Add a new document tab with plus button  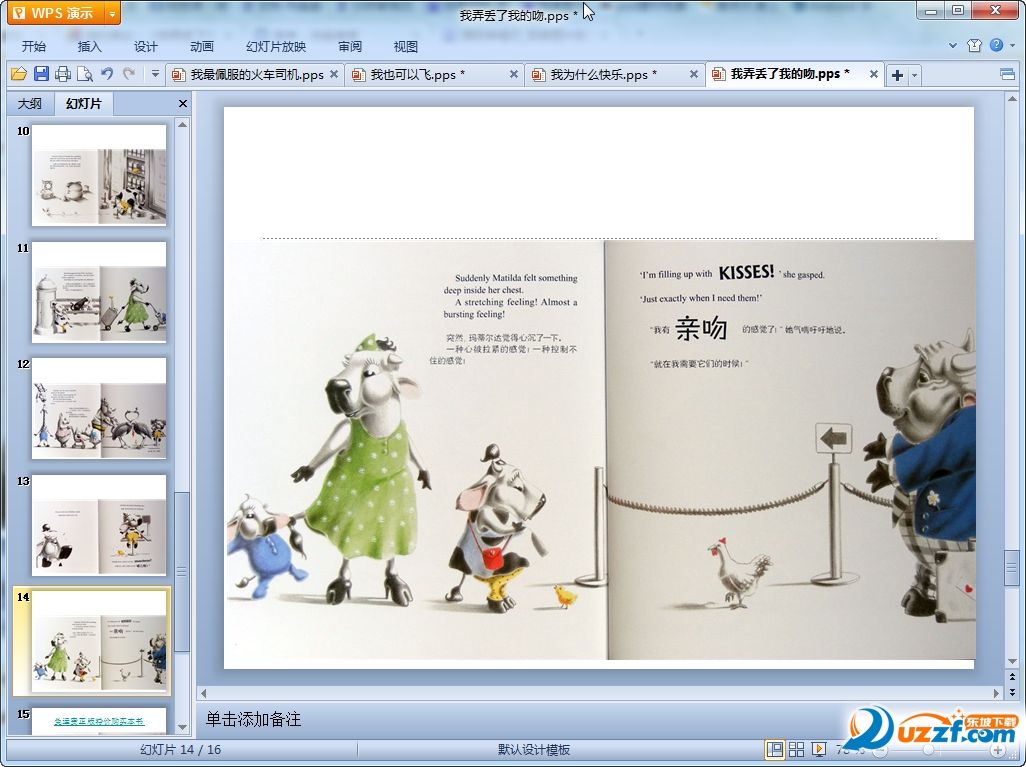click(x=898, y=75)
